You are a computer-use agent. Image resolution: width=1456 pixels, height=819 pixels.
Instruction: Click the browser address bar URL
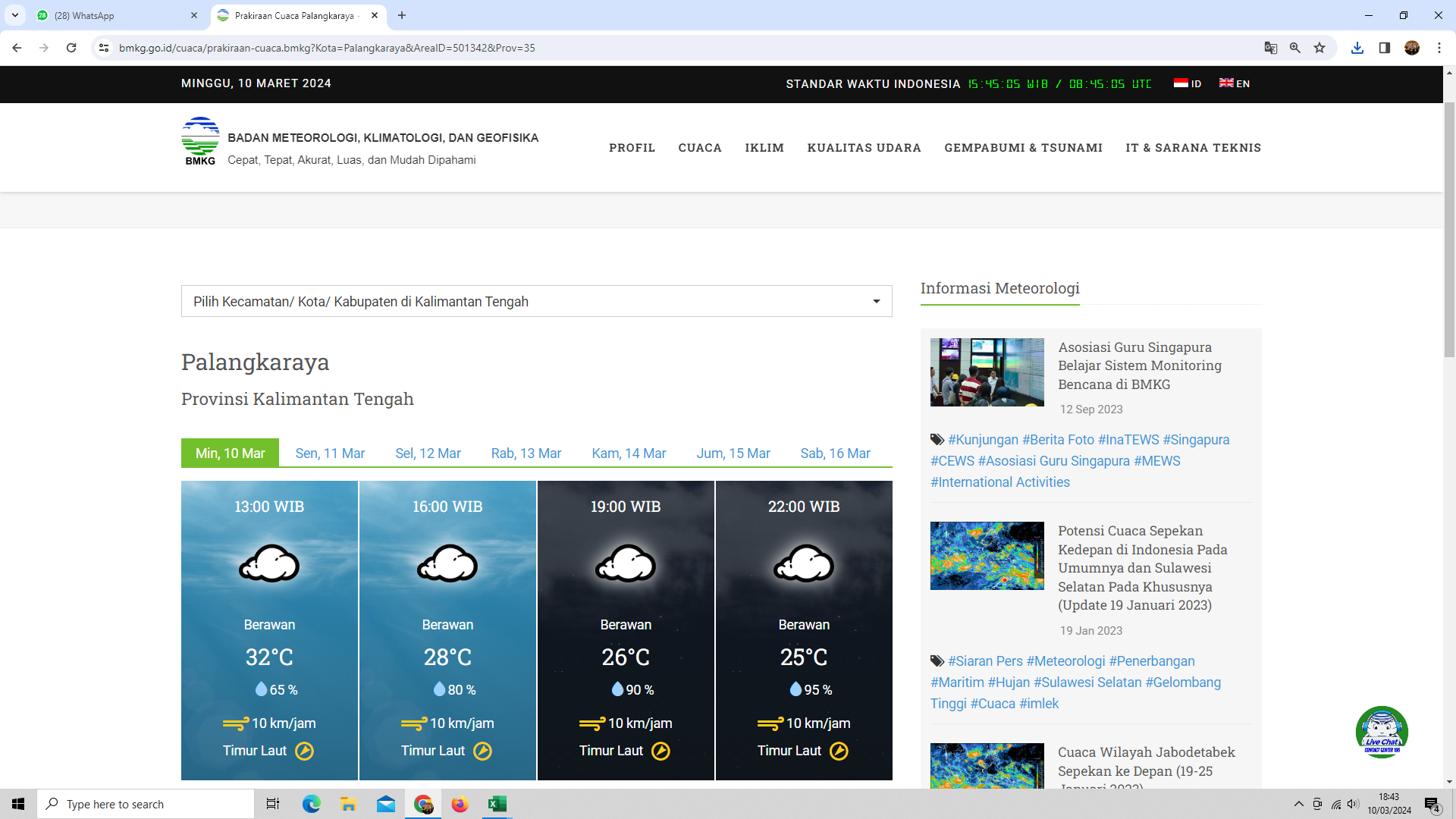coord(327,48)
